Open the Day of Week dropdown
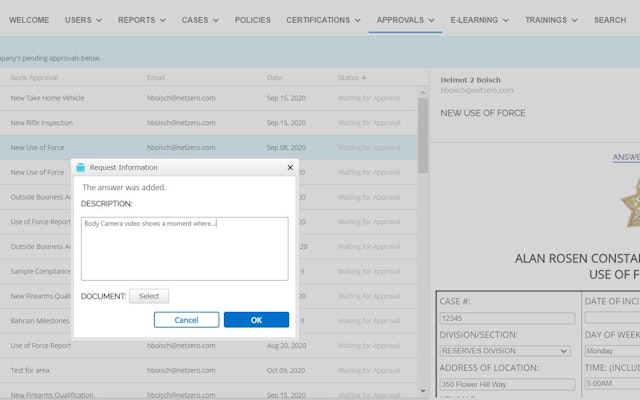Viewport: 640px width, 400px height. coord(612,351)
